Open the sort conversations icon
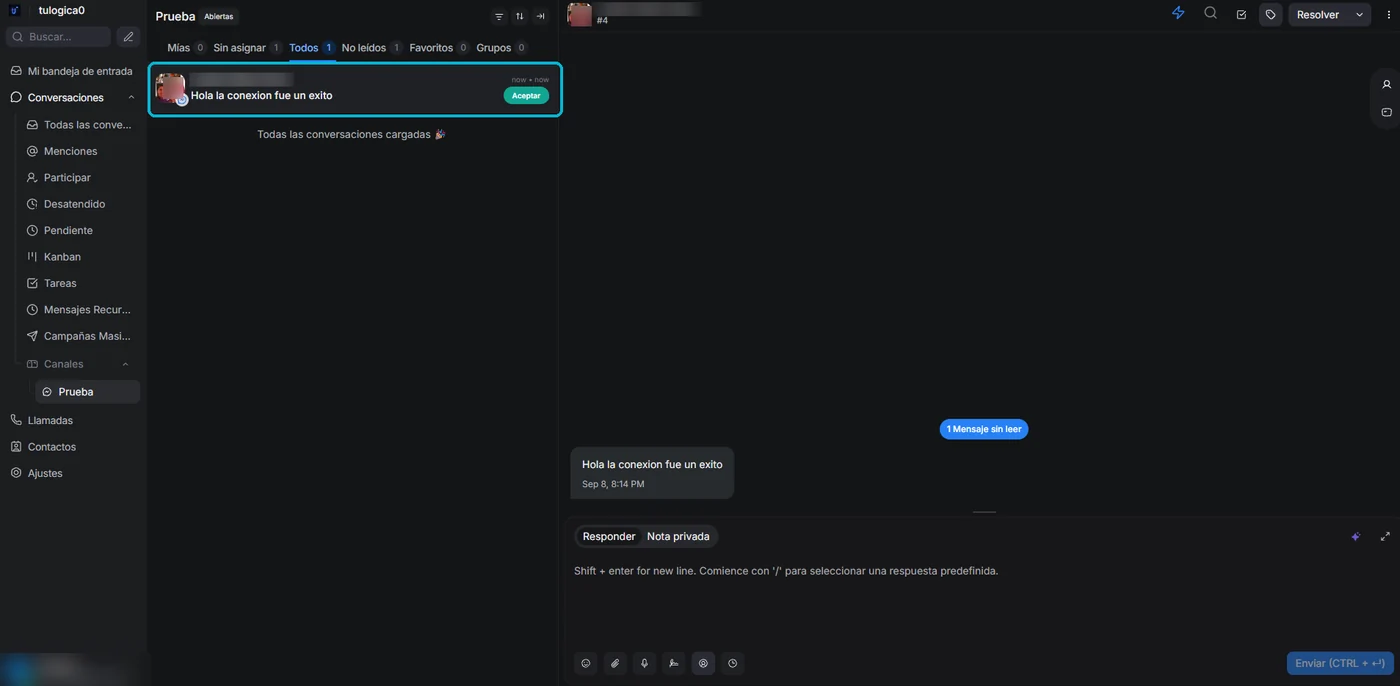 (520, 16)
